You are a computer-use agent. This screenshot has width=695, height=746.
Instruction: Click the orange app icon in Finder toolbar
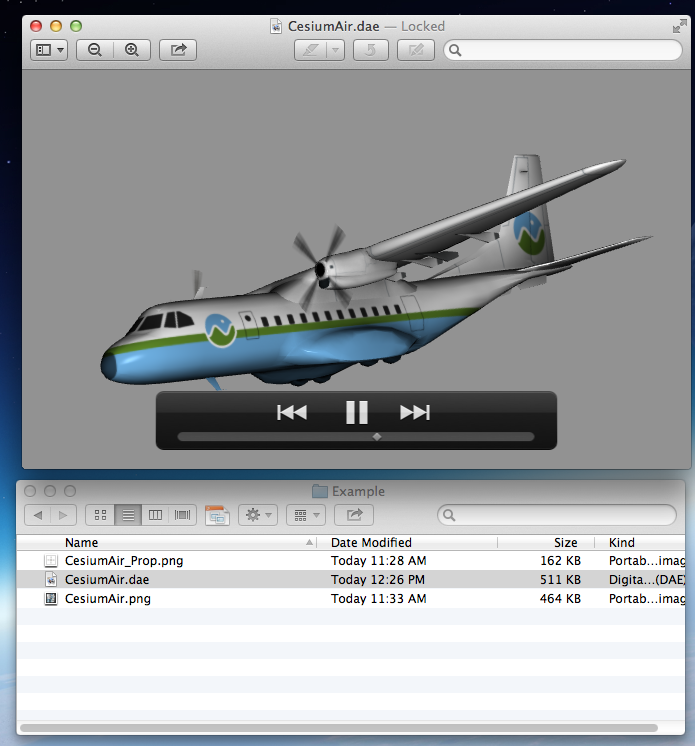click(x=217, y=515)
